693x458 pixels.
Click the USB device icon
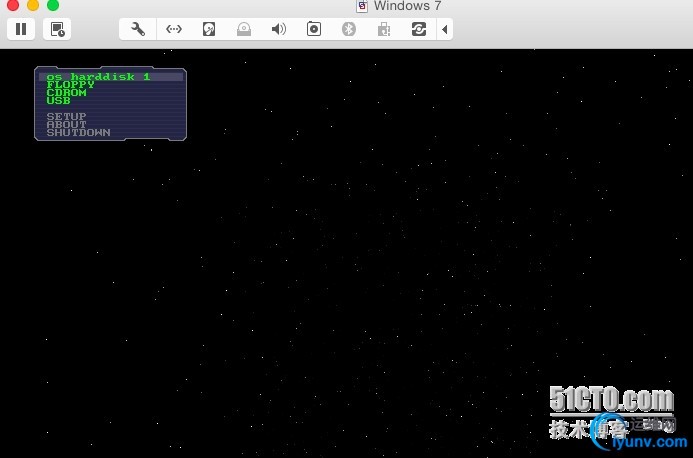(x=384, y=29)
